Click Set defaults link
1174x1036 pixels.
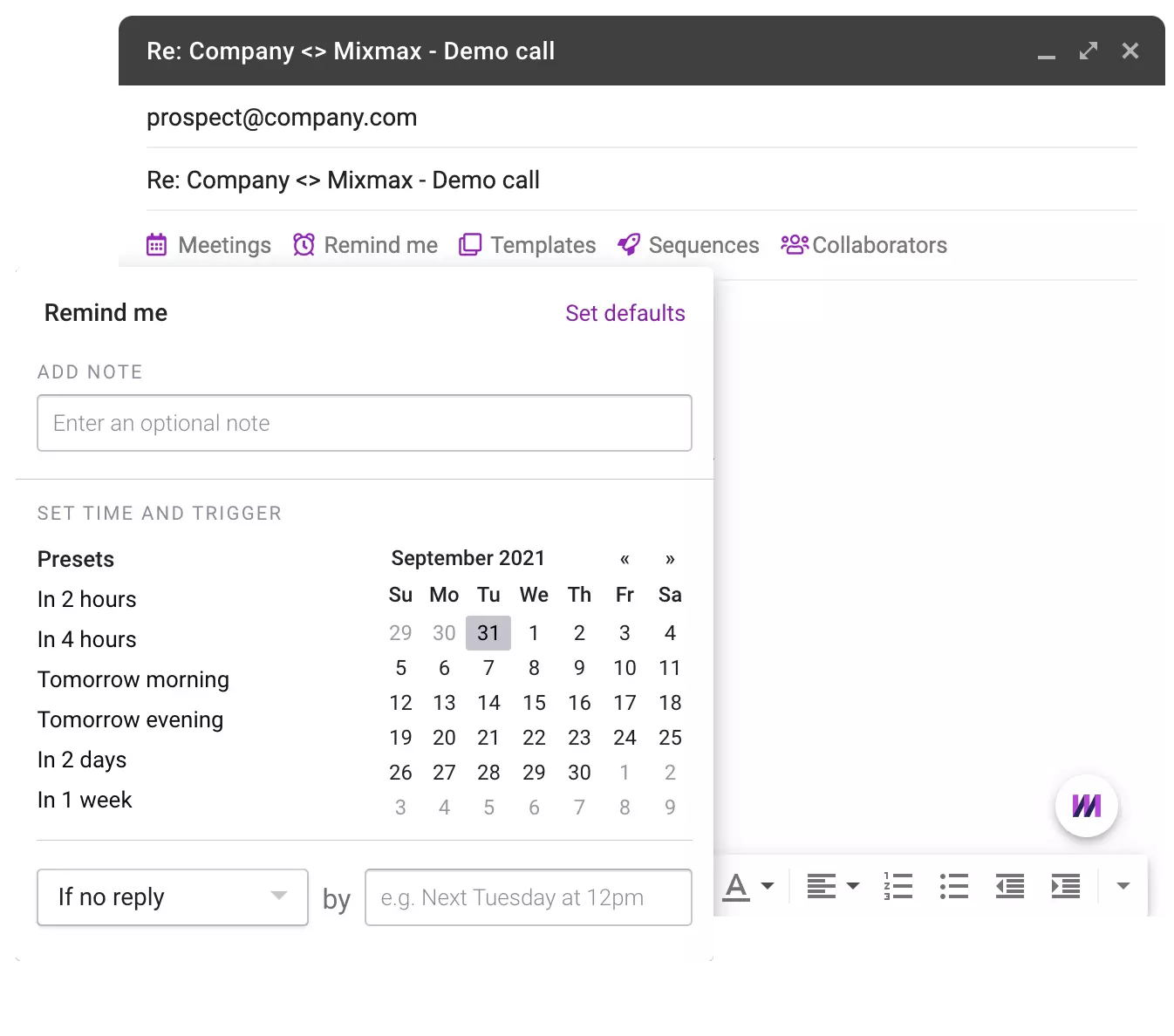625,313
